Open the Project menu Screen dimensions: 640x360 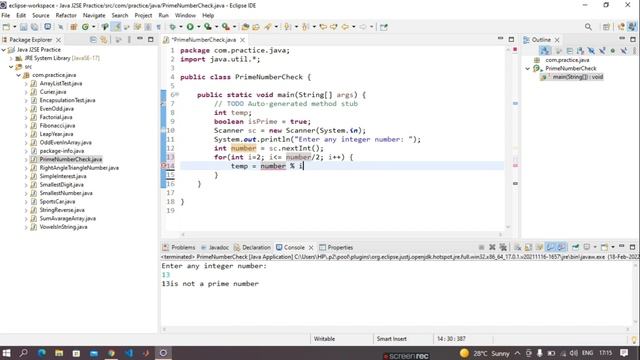pyautogui.click(x=143, y=15)
